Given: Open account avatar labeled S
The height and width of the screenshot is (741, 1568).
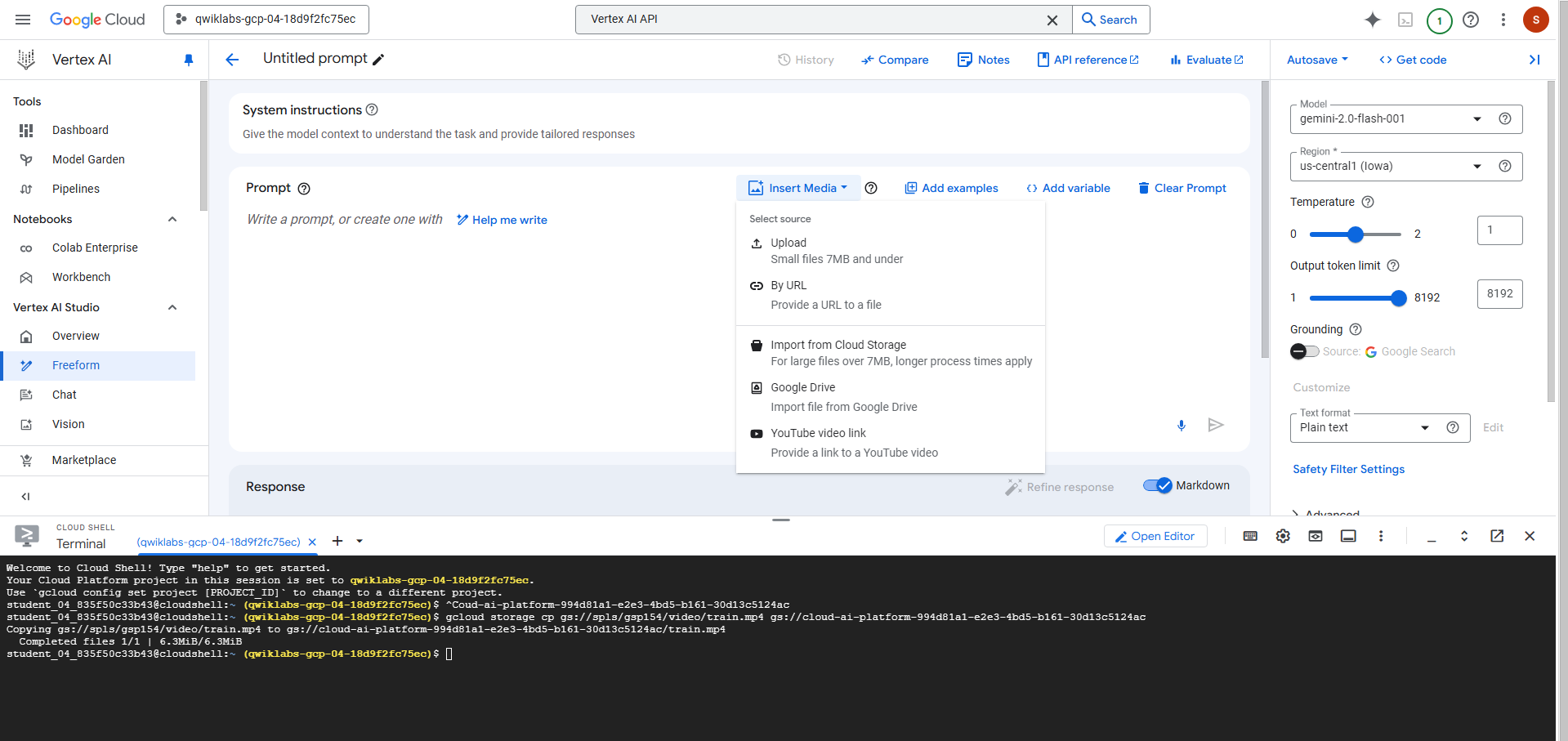Looking at the screenshot, I should [1536, 20].
